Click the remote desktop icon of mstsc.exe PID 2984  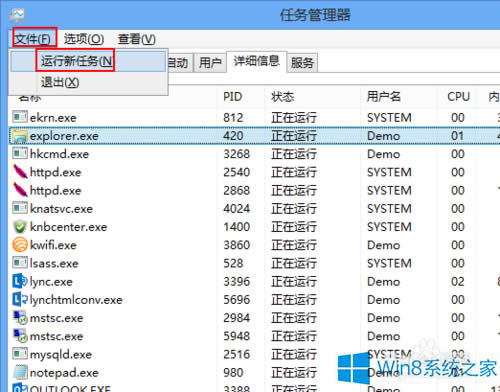tap(20, 318)
